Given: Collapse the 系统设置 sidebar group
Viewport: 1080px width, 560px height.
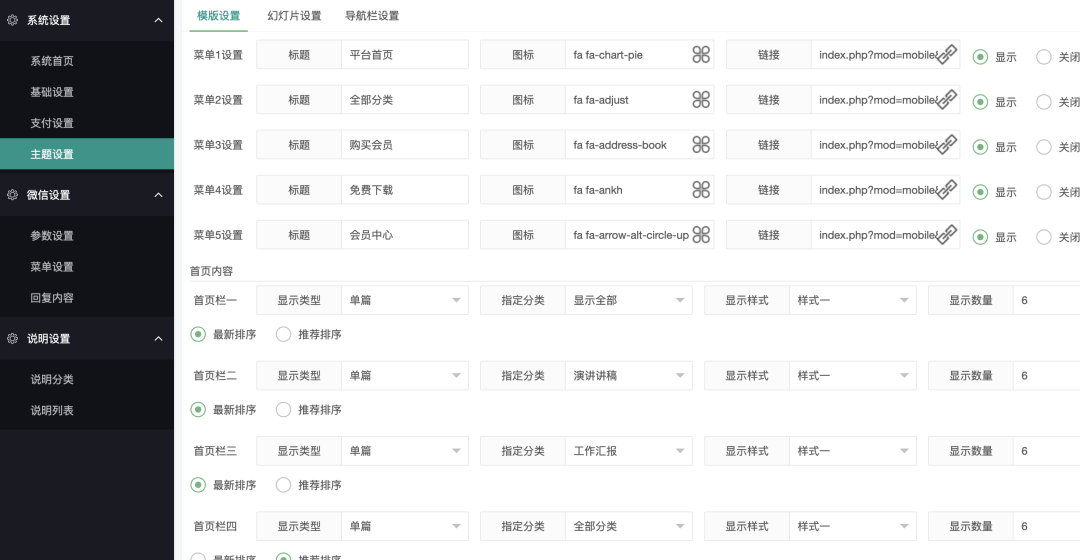Looking at the screenshot, I should tap(158, 20).
